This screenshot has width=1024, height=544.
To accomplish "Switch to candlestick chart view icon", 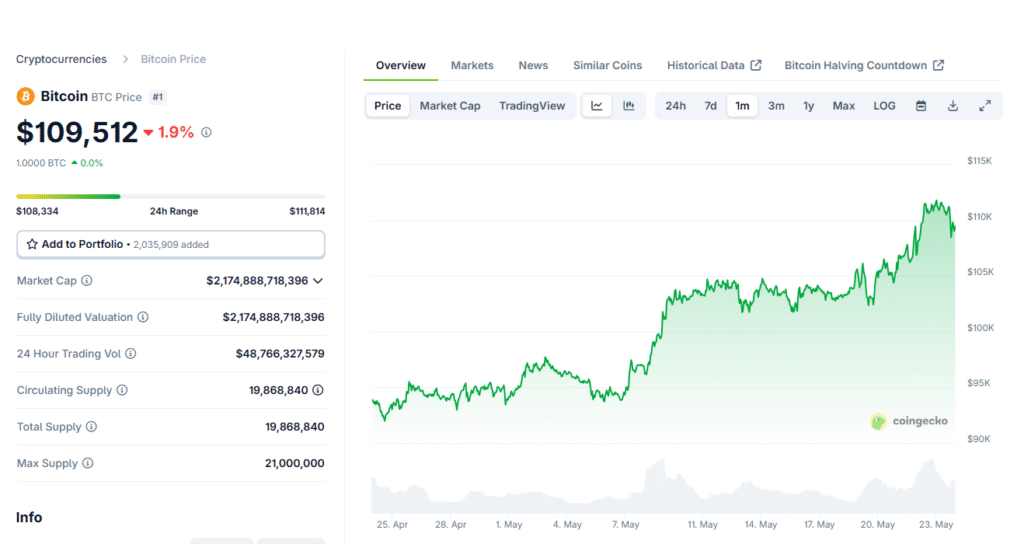I will 629,106.
